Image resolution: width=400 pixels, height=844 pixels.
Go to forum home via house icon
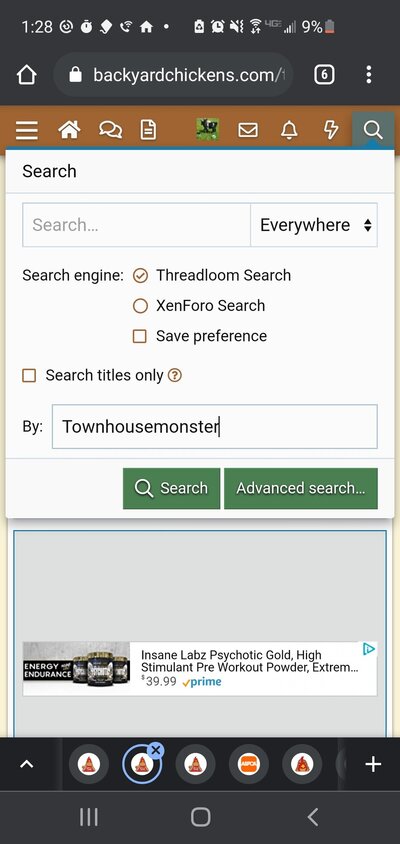69,130
